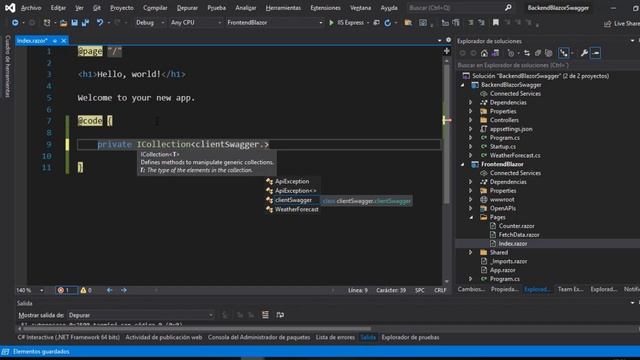The height and width of the screenshot is (360, 640).
Task: Click the save all files icon
Action: 85,23
